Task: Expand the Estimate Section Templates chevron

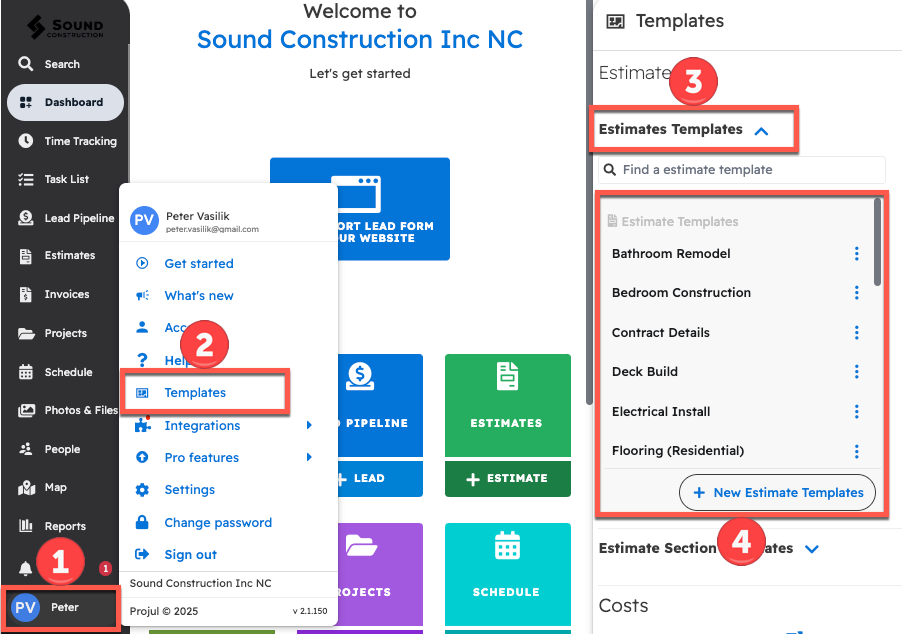Action: click(811, 549)
